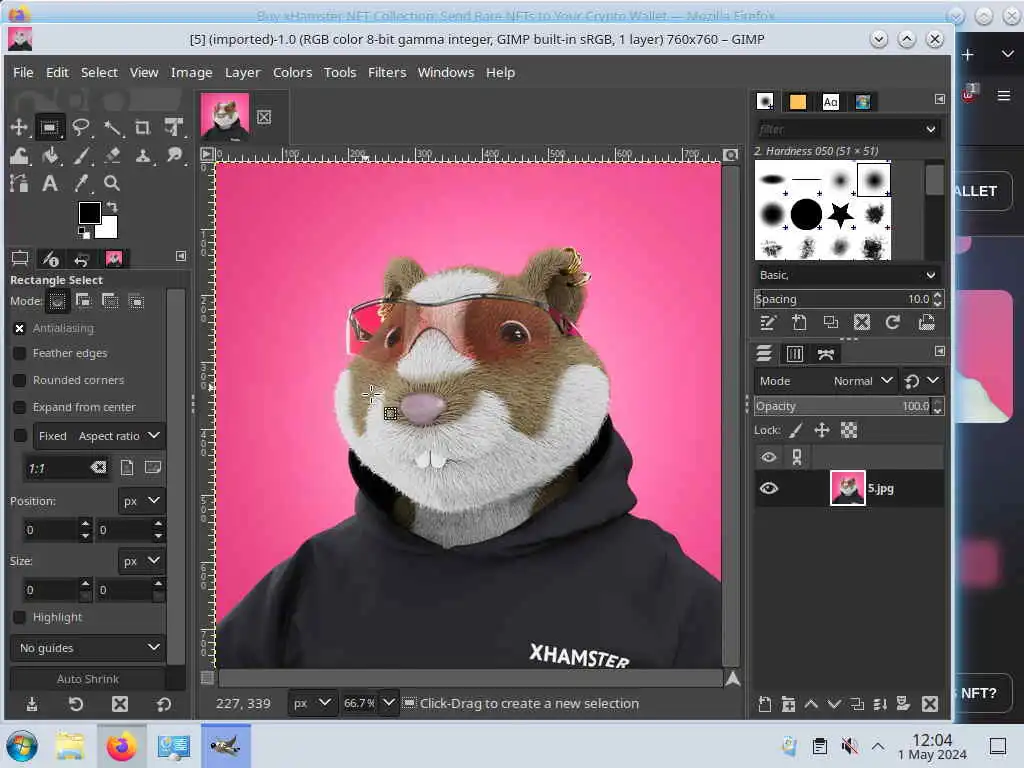Open the status bar px unit dropdown

coord(312,703)
